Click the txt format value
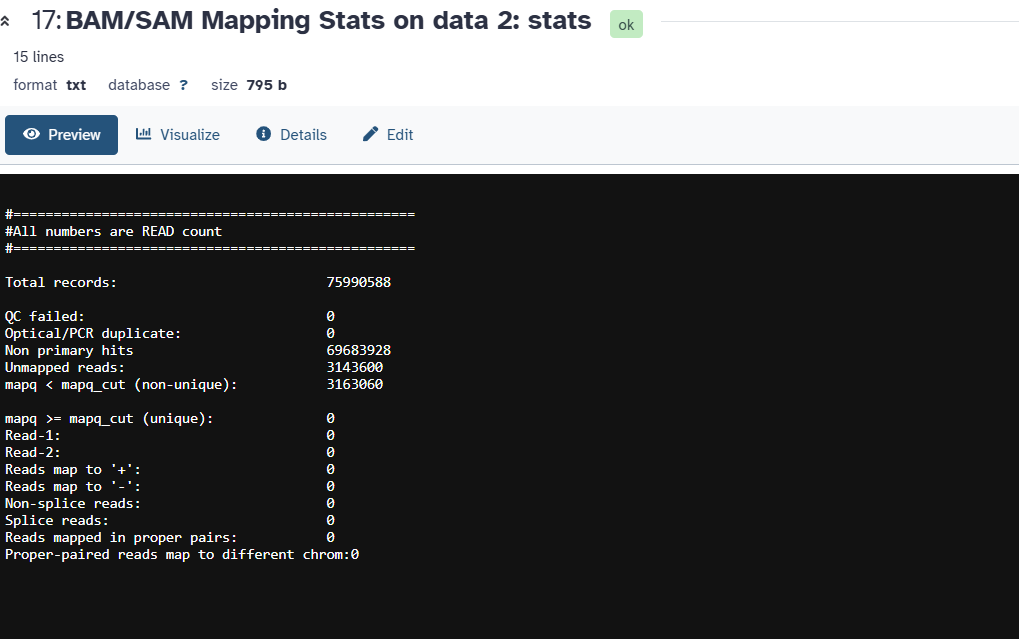Image resolution: width=1033 pixels, height=639 pixels. [x=76, y=85]
